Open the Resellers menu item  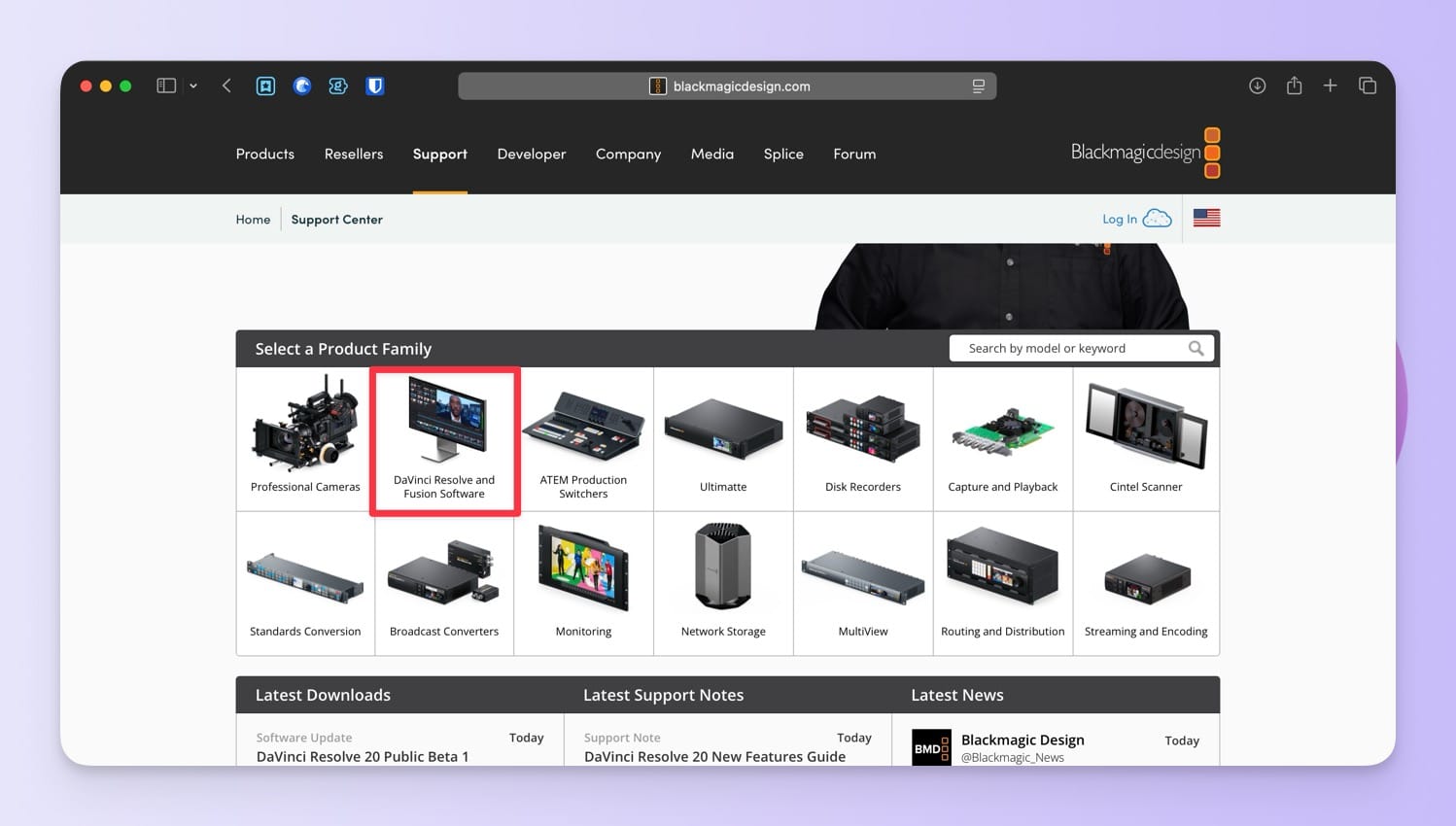coord(354,154)
